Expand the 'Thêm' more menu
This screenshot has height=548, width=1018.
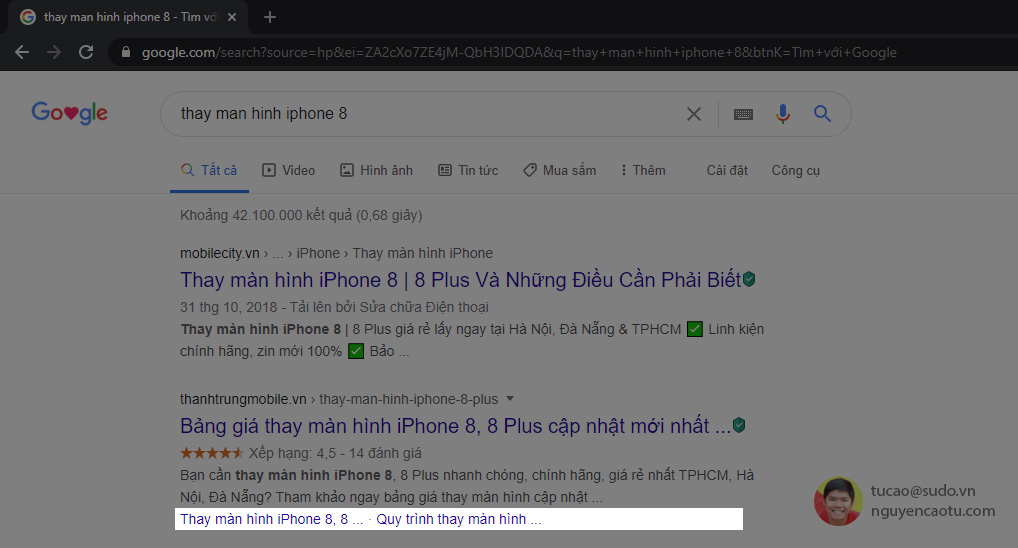click(x=643, y=170)
